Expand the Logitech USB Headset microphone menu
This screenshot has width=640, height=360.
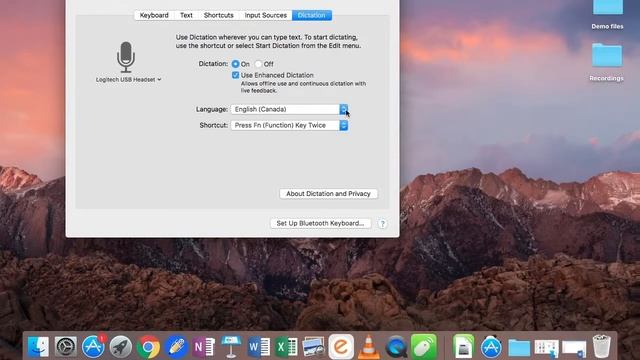(129, 80)
